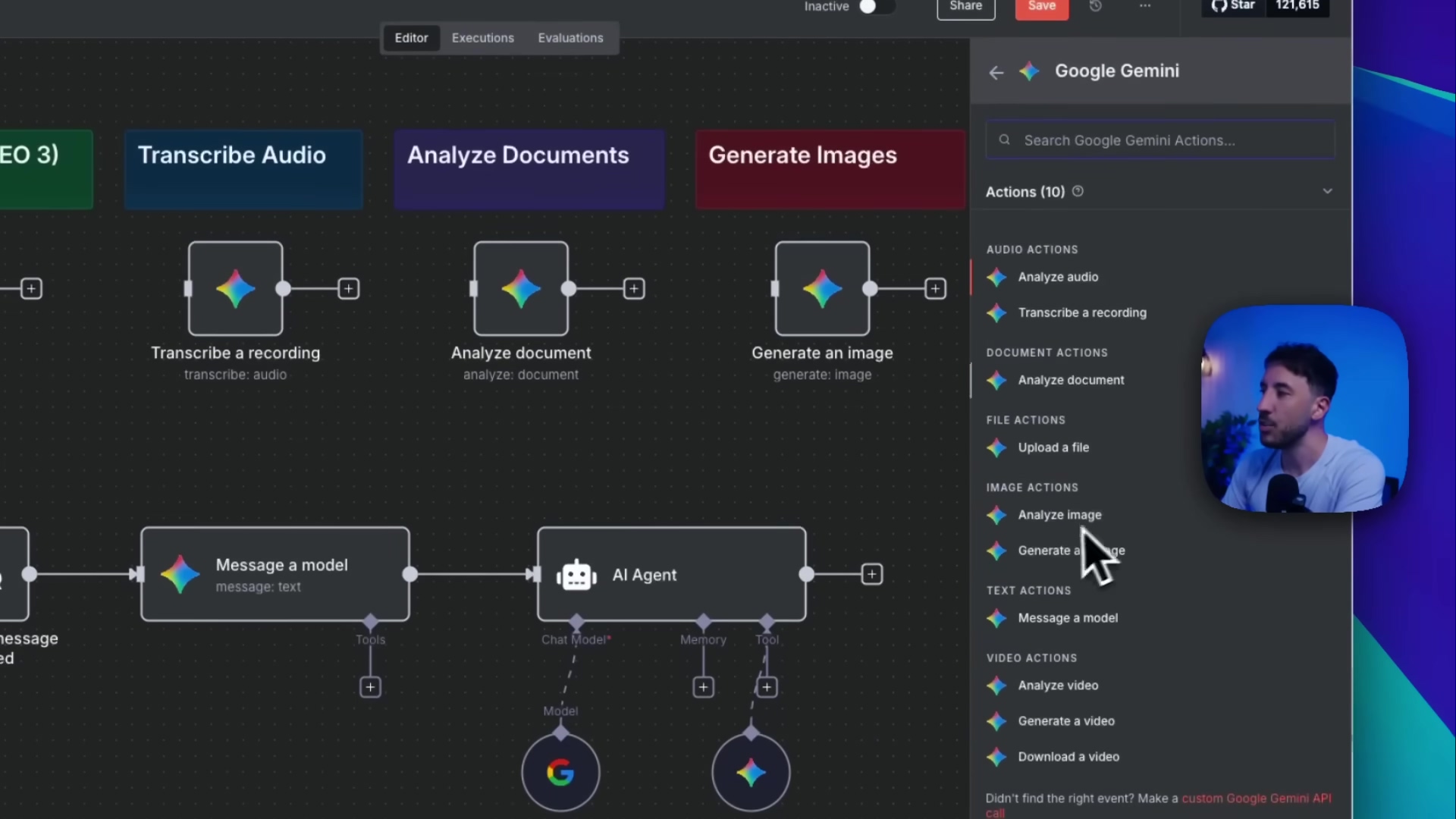Collapse the Actions (10) section chevron
The height and width of the screenshot is (819, 1456).
click(x=1327, y=191)
